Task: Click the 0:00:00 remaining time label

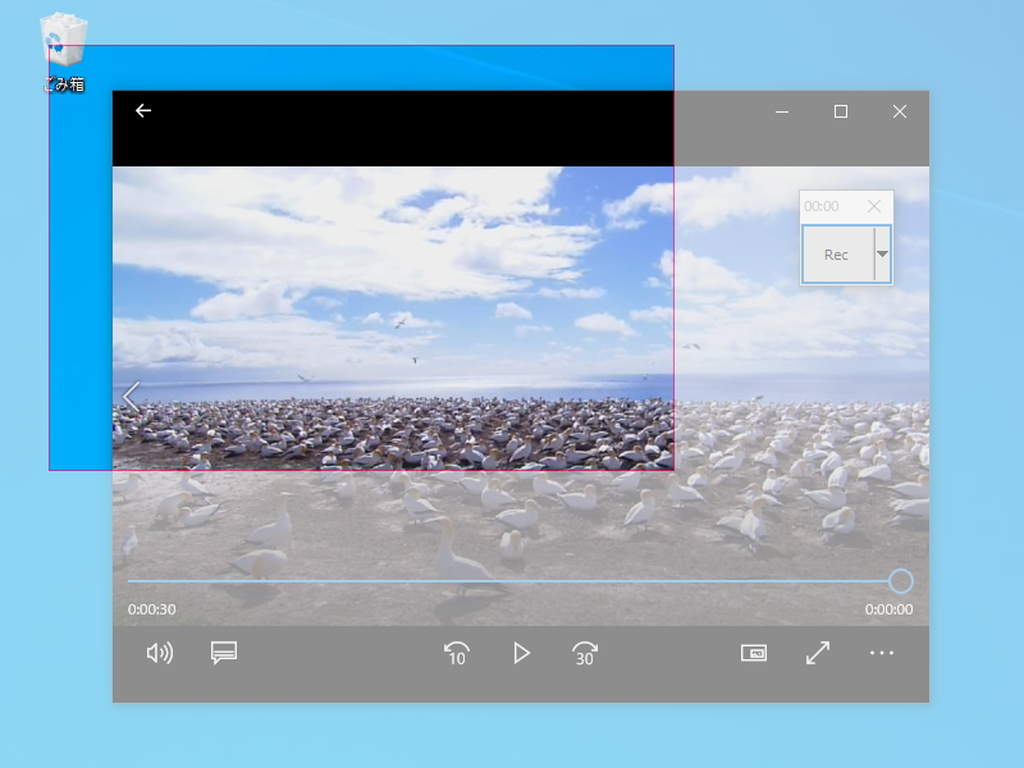Action: click(x=889, y=609)
